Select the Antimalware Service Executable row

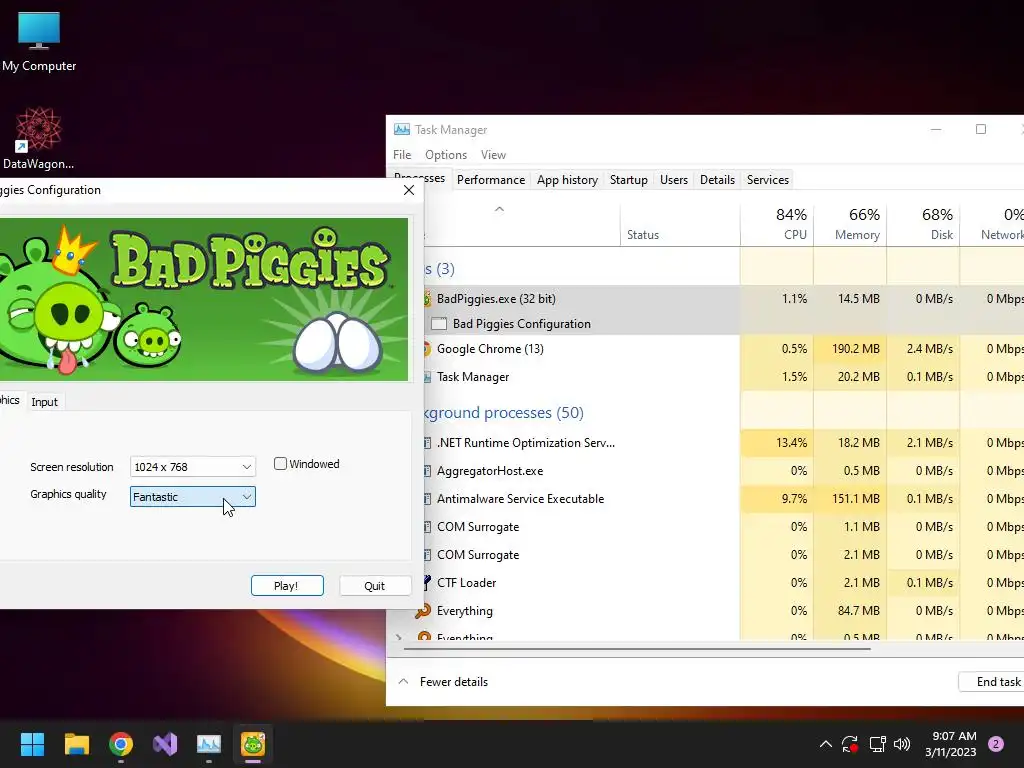point(724,499)
